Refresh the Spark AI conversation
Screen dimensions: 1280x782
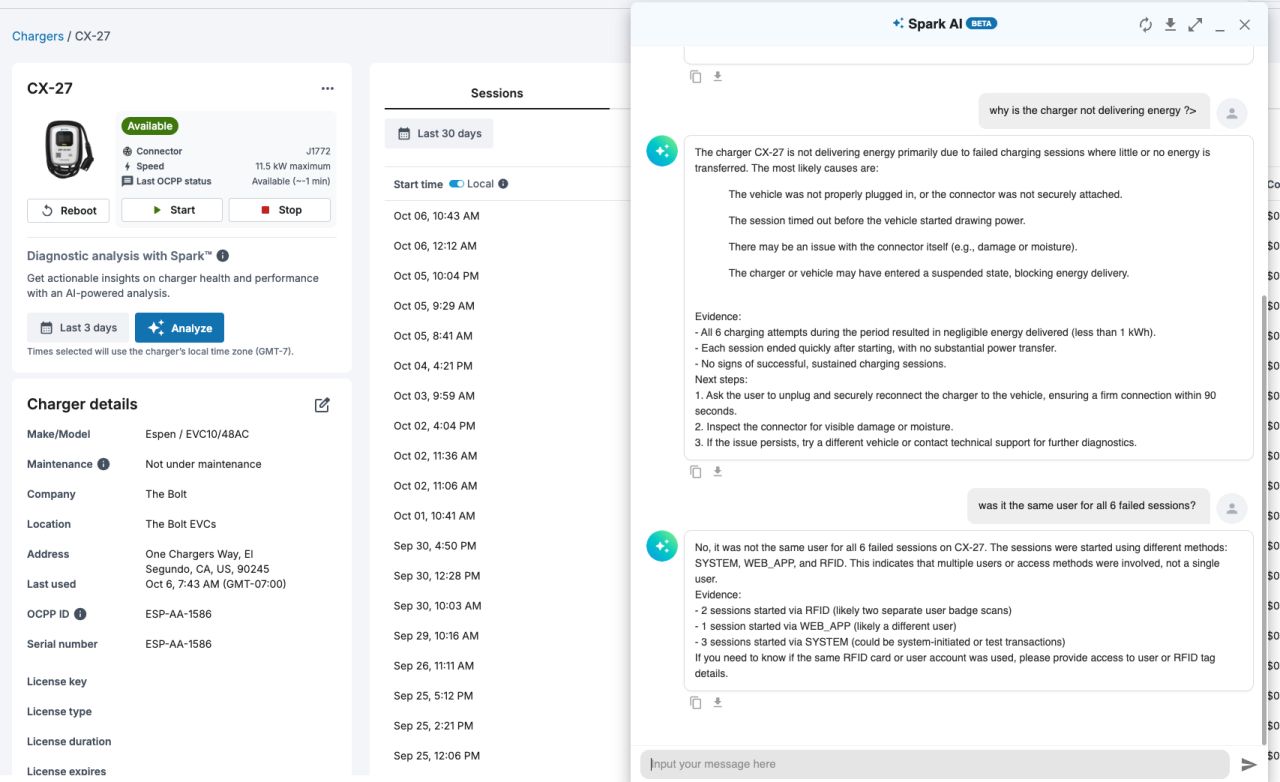[x=1146, y=25]
